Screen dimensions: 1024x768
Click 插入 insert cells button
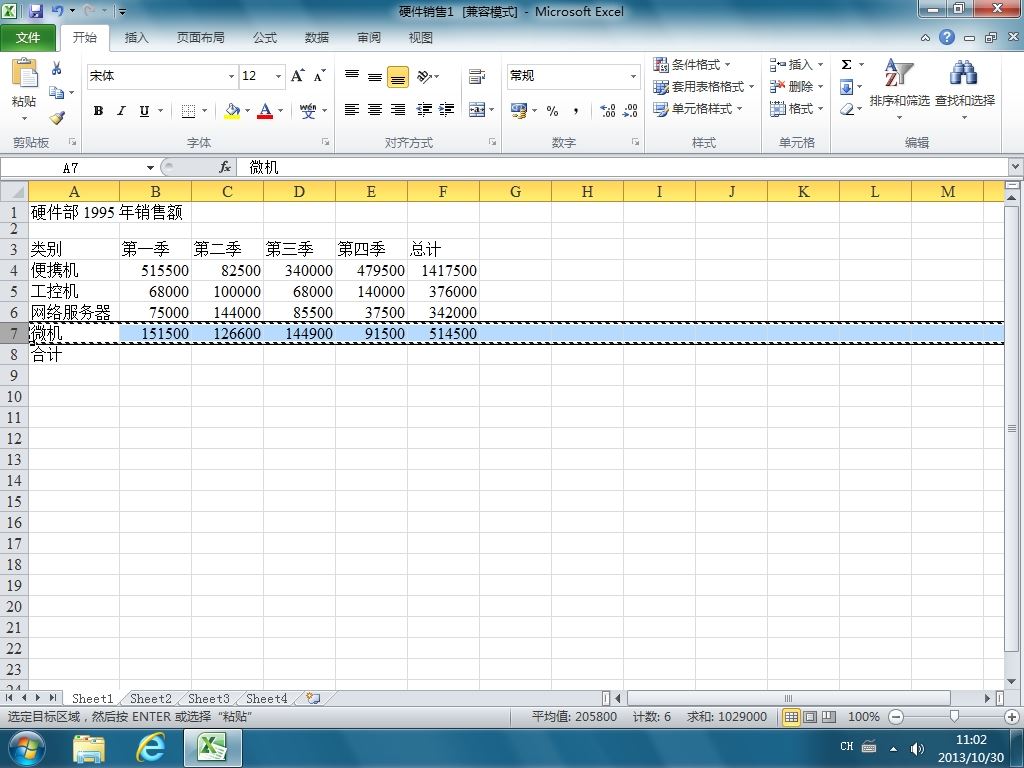click(796, 65)
